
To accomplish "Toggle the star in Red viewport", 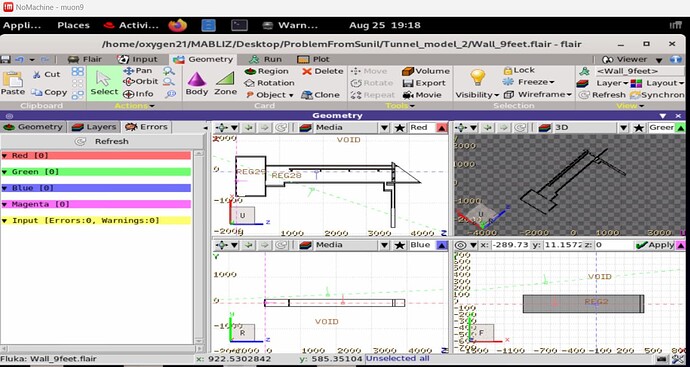I will (400, 128).
